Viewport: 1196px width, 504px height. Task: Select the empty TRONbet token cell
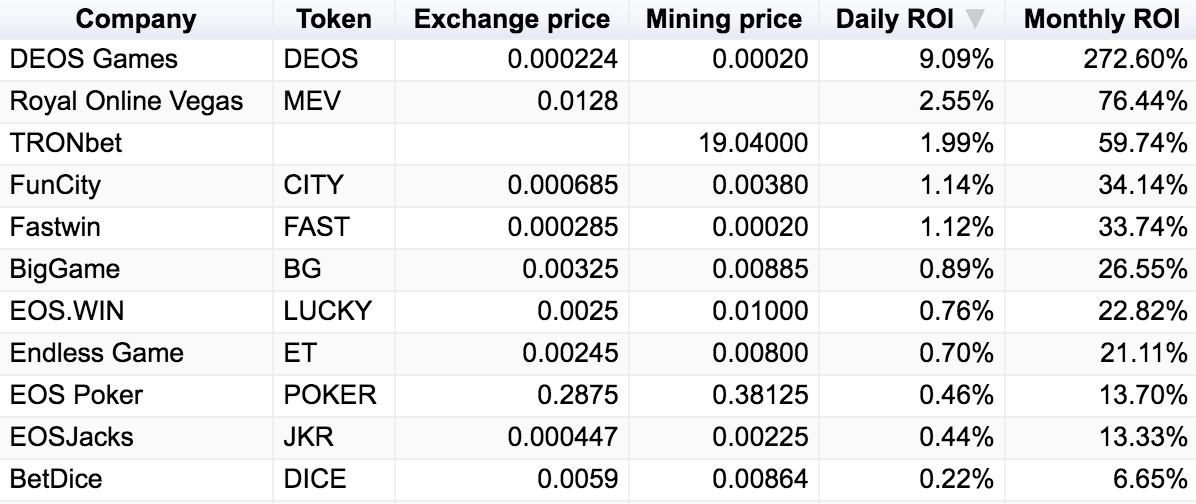[334, 143]
